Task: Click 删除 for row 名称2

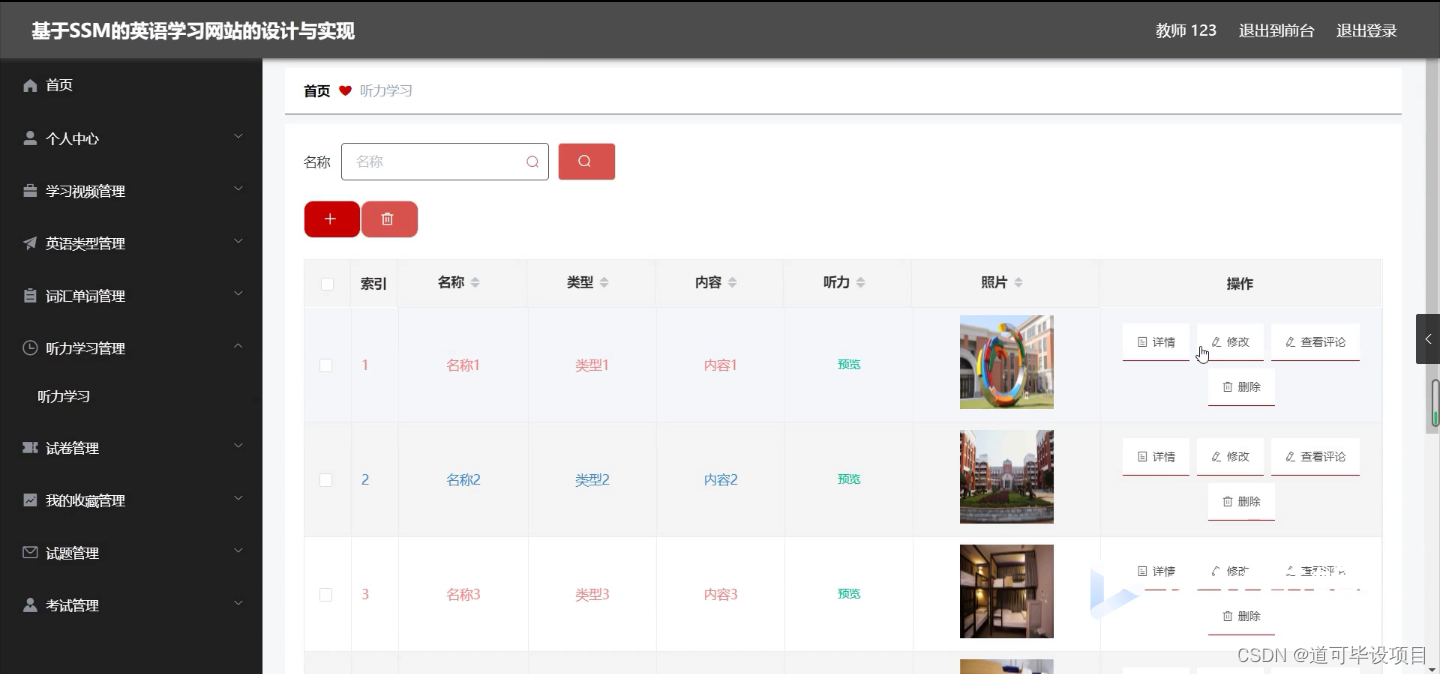Action: pos(1241,502)
